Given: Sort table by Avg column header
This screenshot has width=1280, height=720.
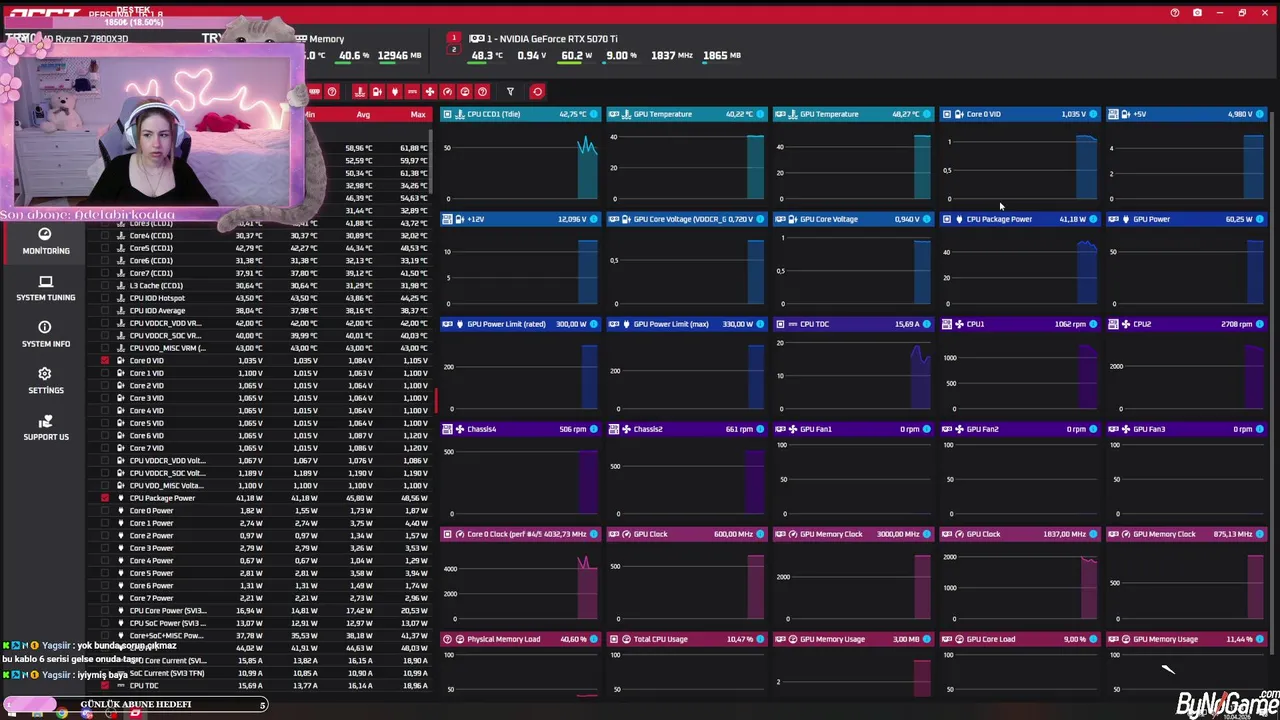Looking at the screenshot, I should [x=363, y=114].
